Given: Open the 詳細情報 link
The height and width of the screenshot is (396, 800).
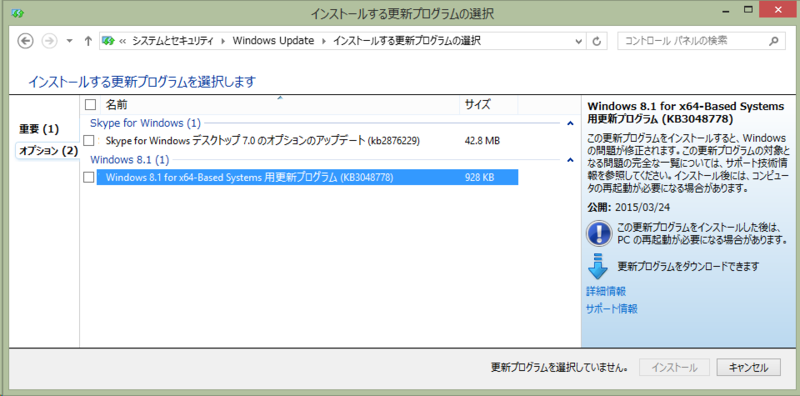Looking at the screenshot, I should tap(606, 291).
